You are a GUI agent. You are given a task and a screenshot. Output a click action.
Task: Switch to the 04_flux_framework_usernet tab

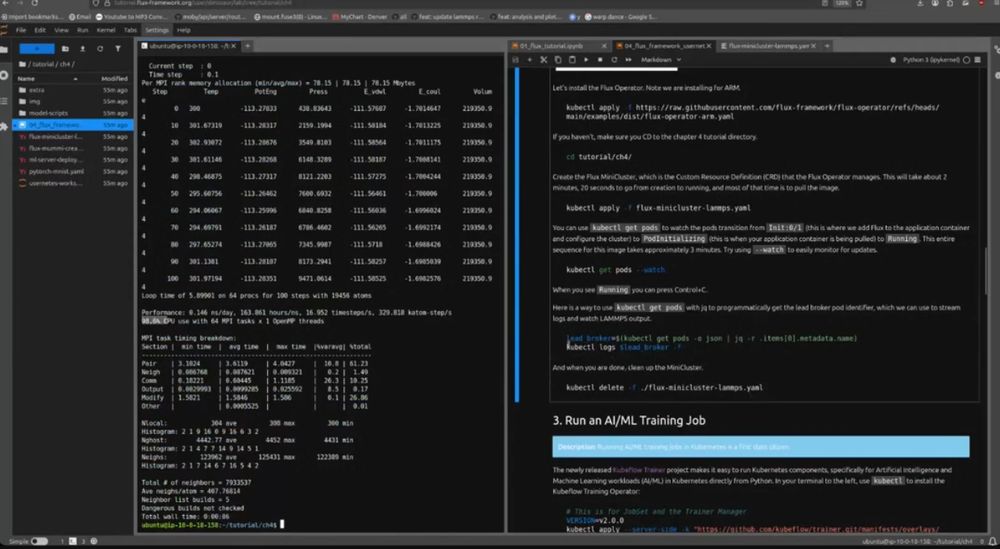[665, 46]
